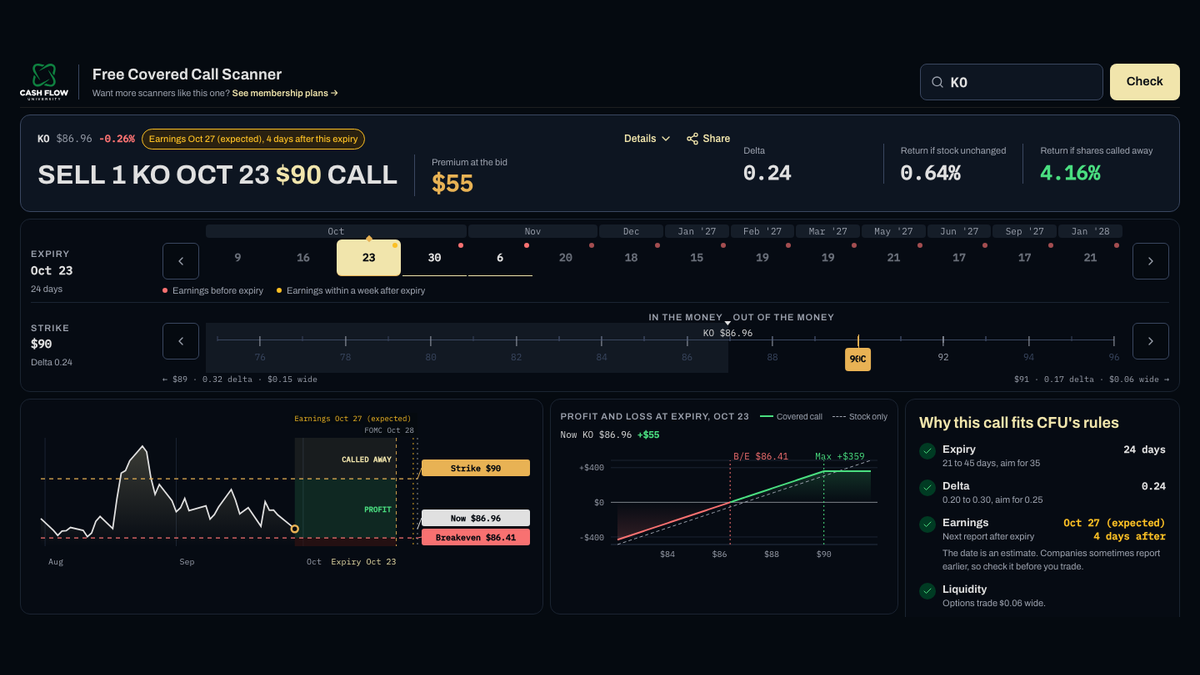Expand the Details dropdown

pyautogui.click(x=647, y=139)
